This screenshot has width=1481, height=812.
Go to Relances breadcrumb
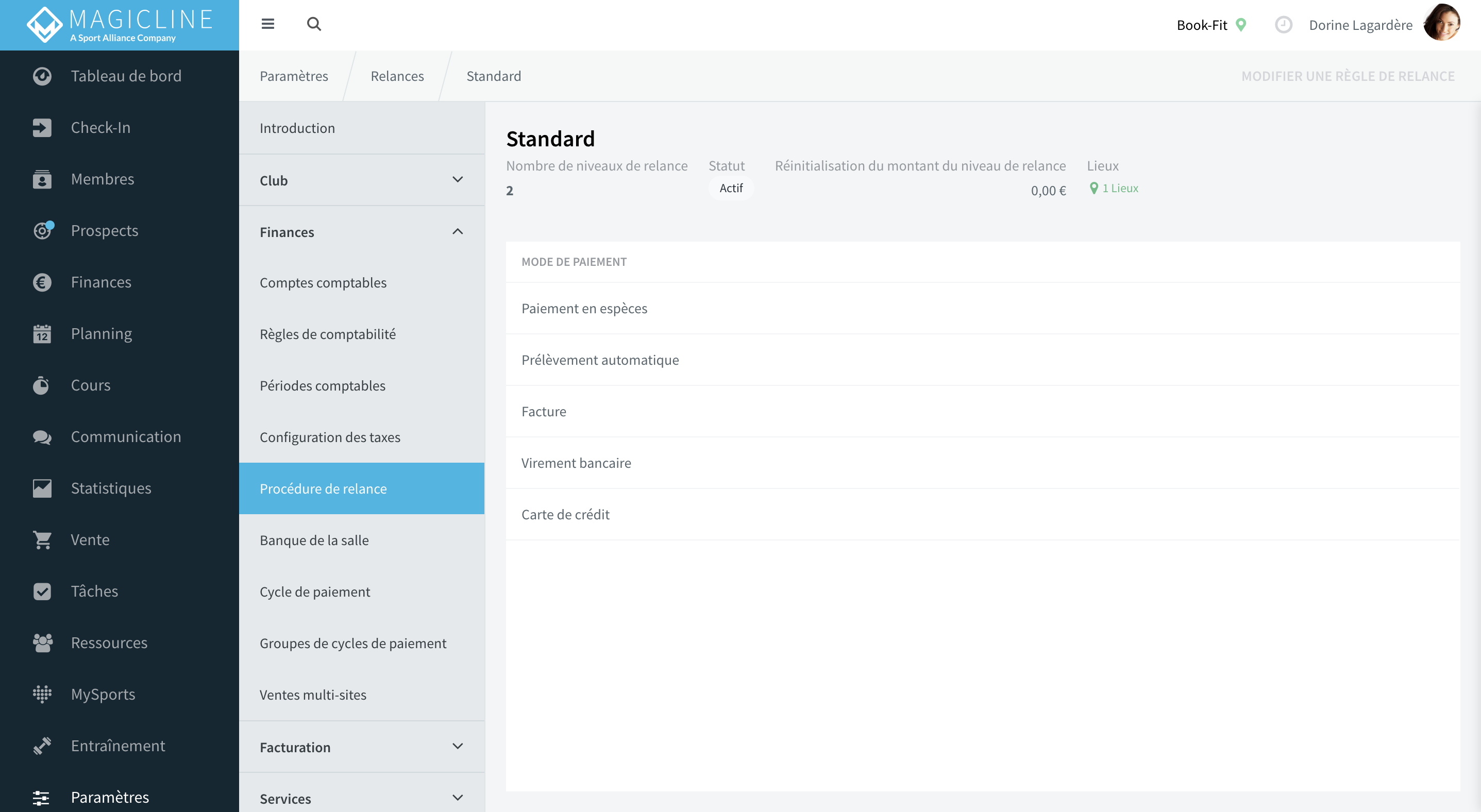point(397,76)
